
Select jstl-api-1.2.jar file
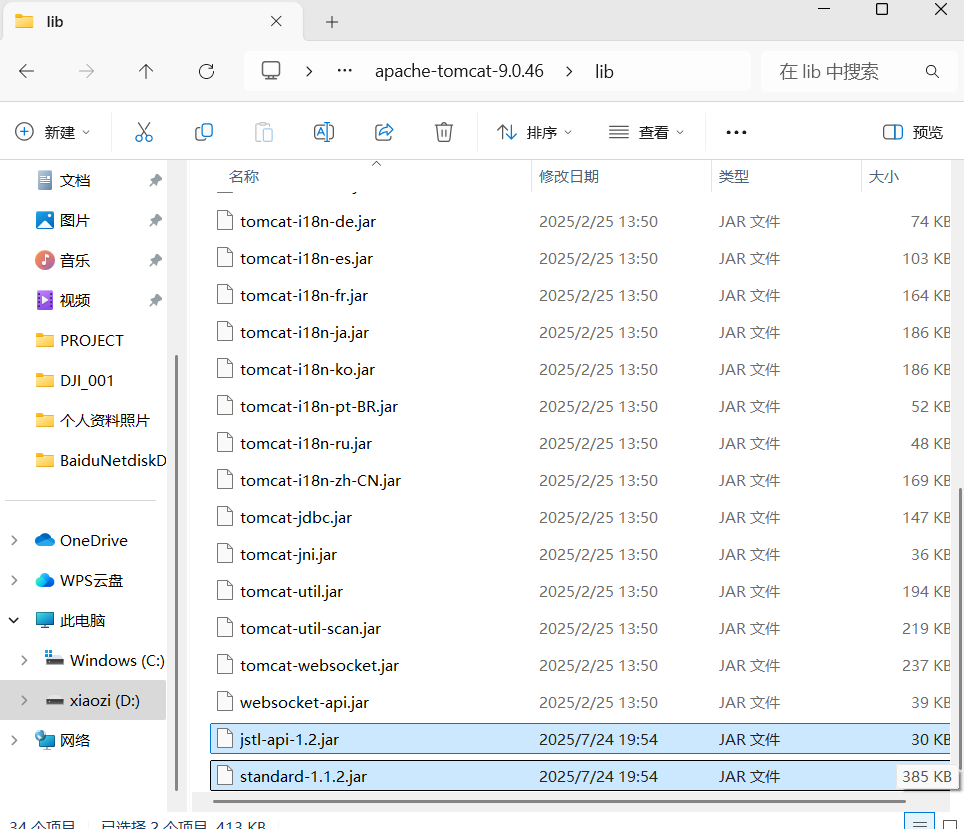(581, 739)
